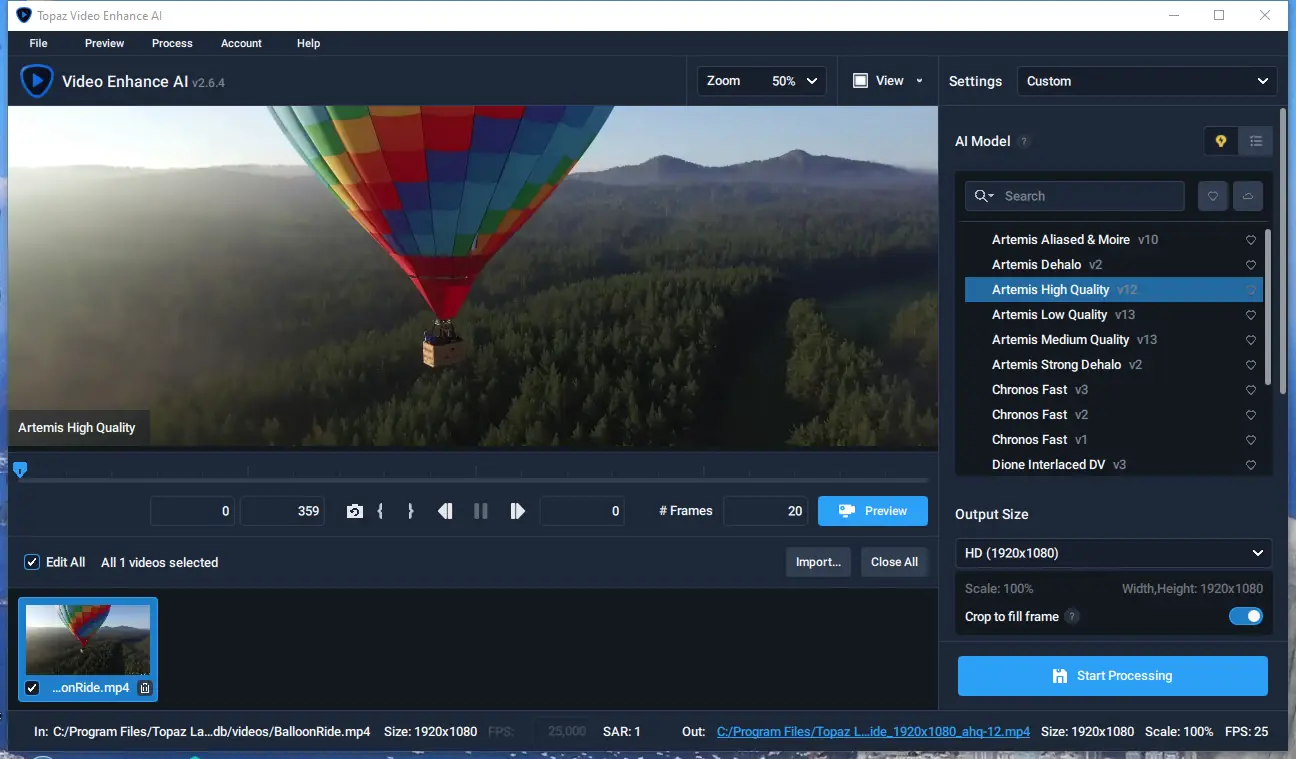
Task: Switch AI Model to suggested lightbulb view
Action: click(1221, 141)
